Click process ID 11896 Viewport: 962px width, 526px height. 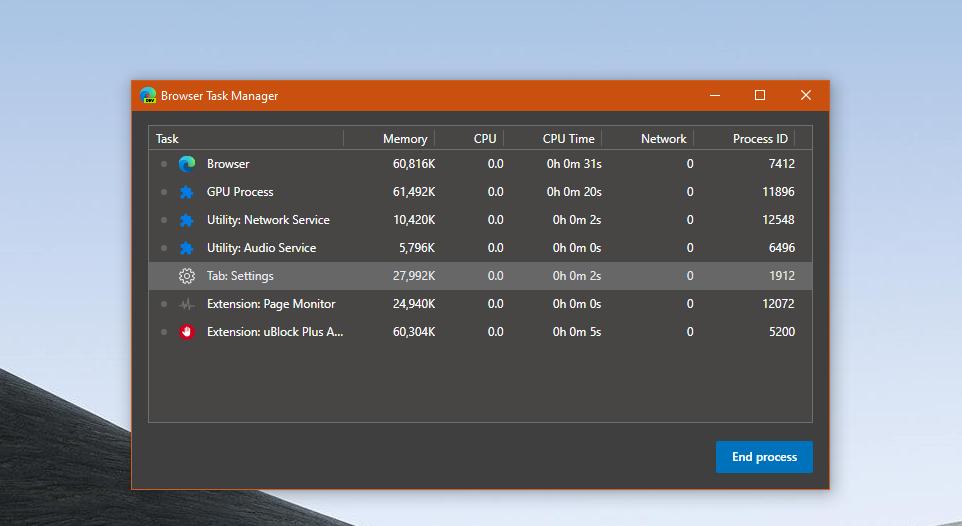click(779, 192)
